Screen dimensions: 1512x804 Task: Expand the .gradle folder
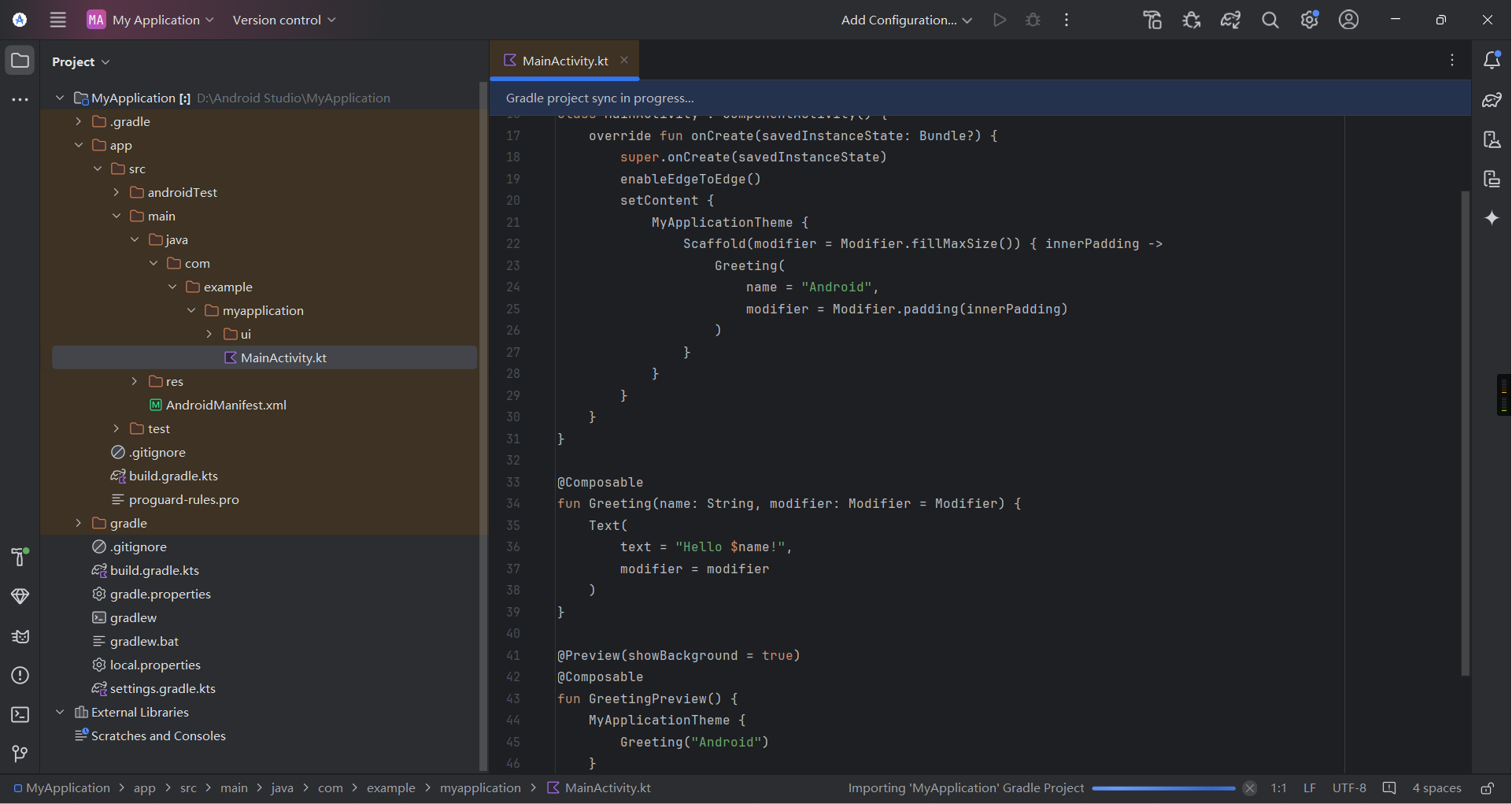(x=78, y=121)
